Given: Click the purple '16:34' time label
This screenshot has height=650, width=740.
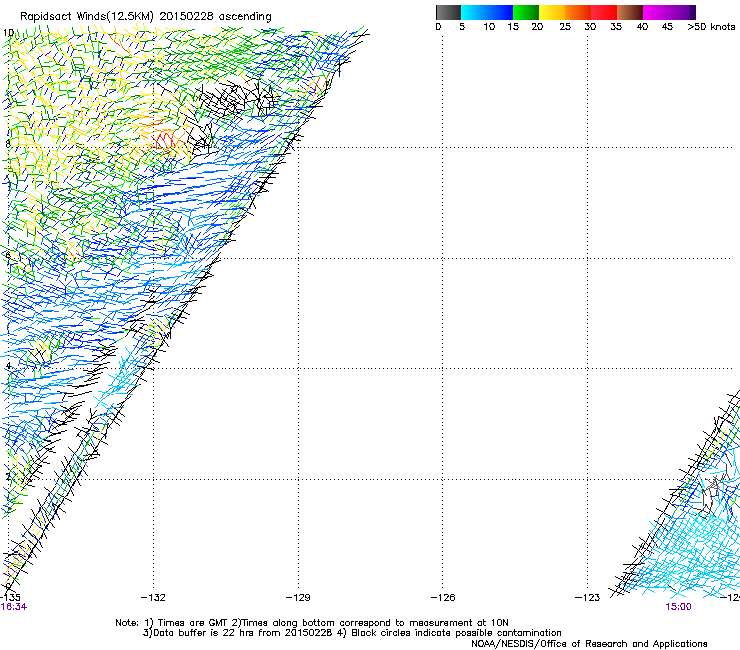Looking at the screenshot, I should [14, 607].
